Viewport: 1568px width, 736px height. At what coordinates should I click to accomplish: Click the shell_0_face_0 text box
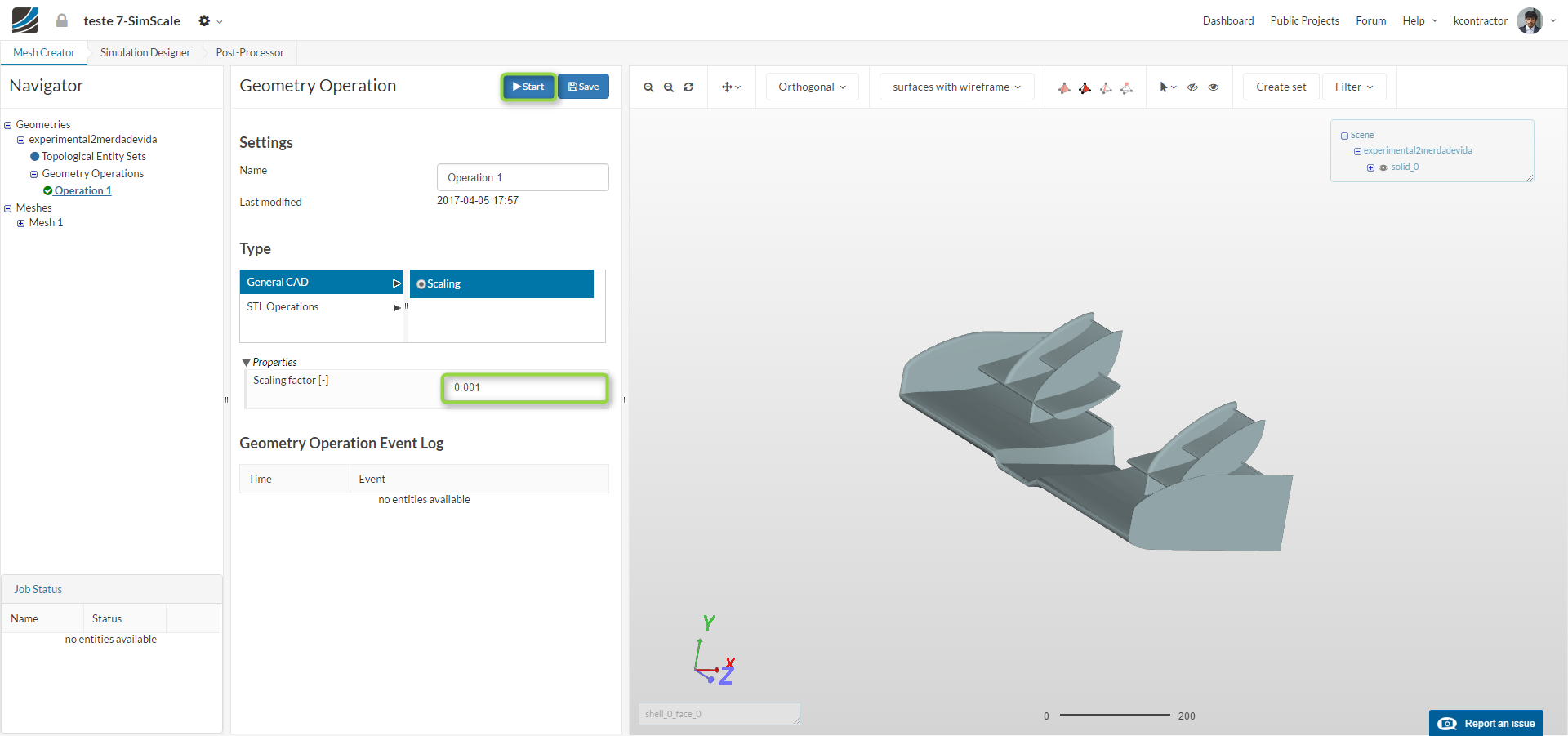pos(719,714)
